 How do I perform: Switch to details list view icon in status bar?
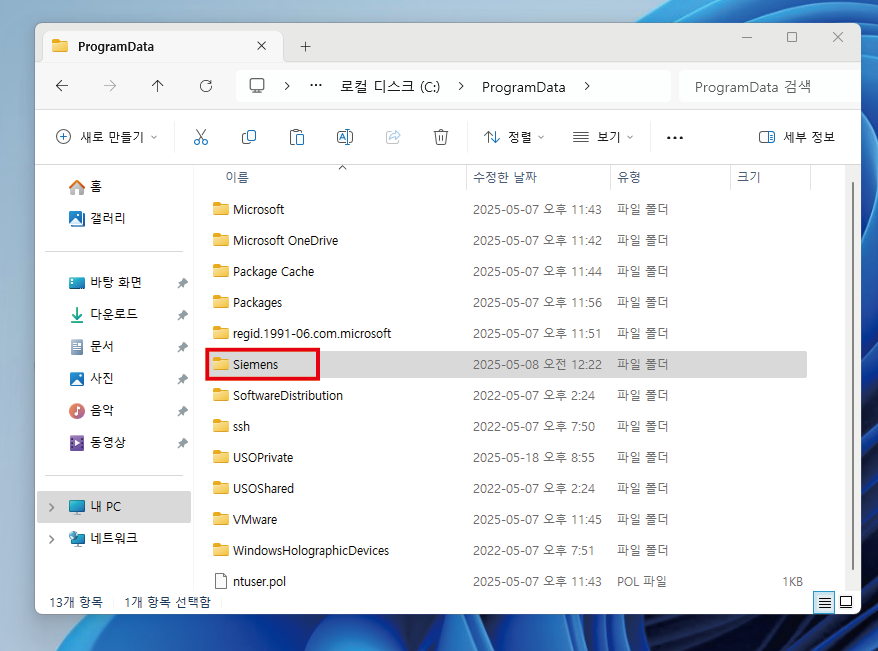pos(824,602)
